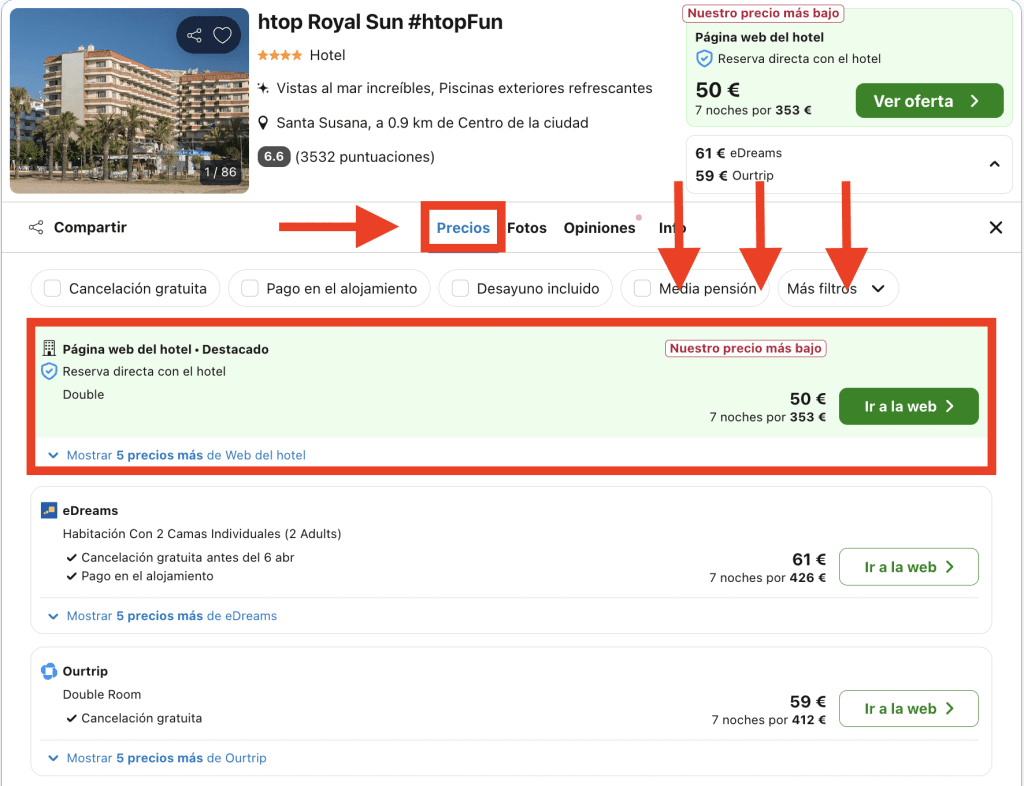This screenshot has height=786, width=1024.
Task: Tick the Pago en el alojamiento checkbox
Action: [250, 289]
